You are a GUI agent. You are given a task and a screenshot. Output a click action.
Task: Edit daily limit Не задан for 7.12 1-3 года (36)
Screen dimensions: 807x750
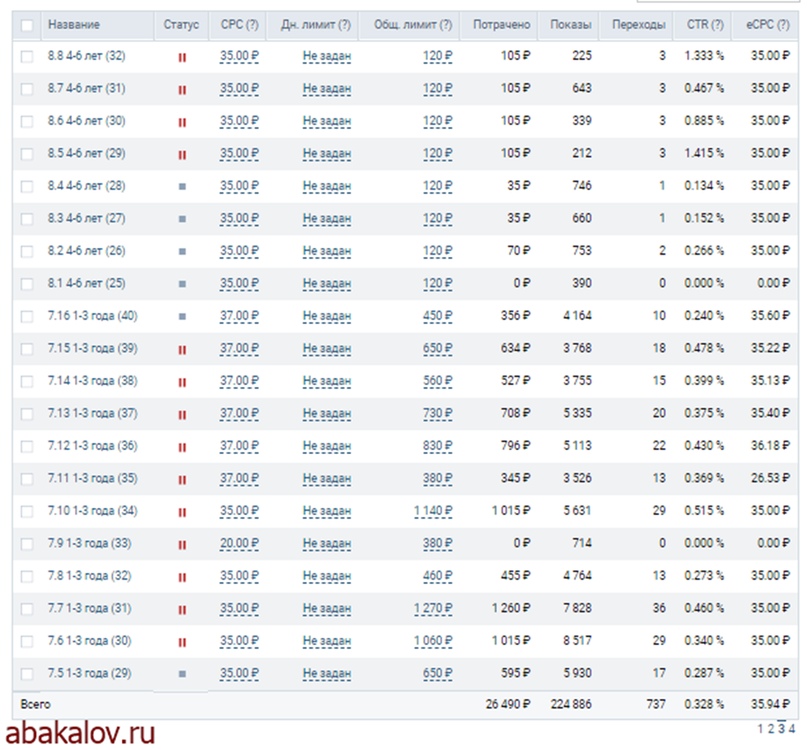pyautogui.click(x=327, y=446)
